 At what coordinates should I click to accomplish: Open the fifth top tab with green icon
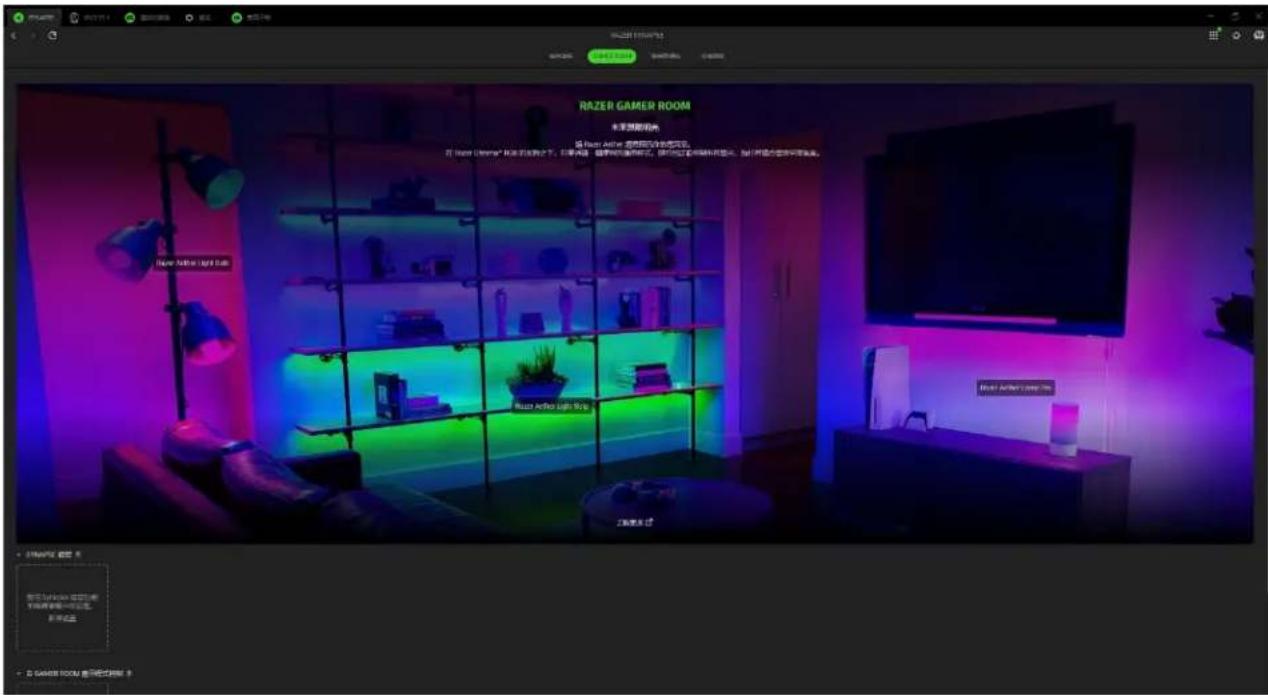pyautogui.click(x=251, y=17)
